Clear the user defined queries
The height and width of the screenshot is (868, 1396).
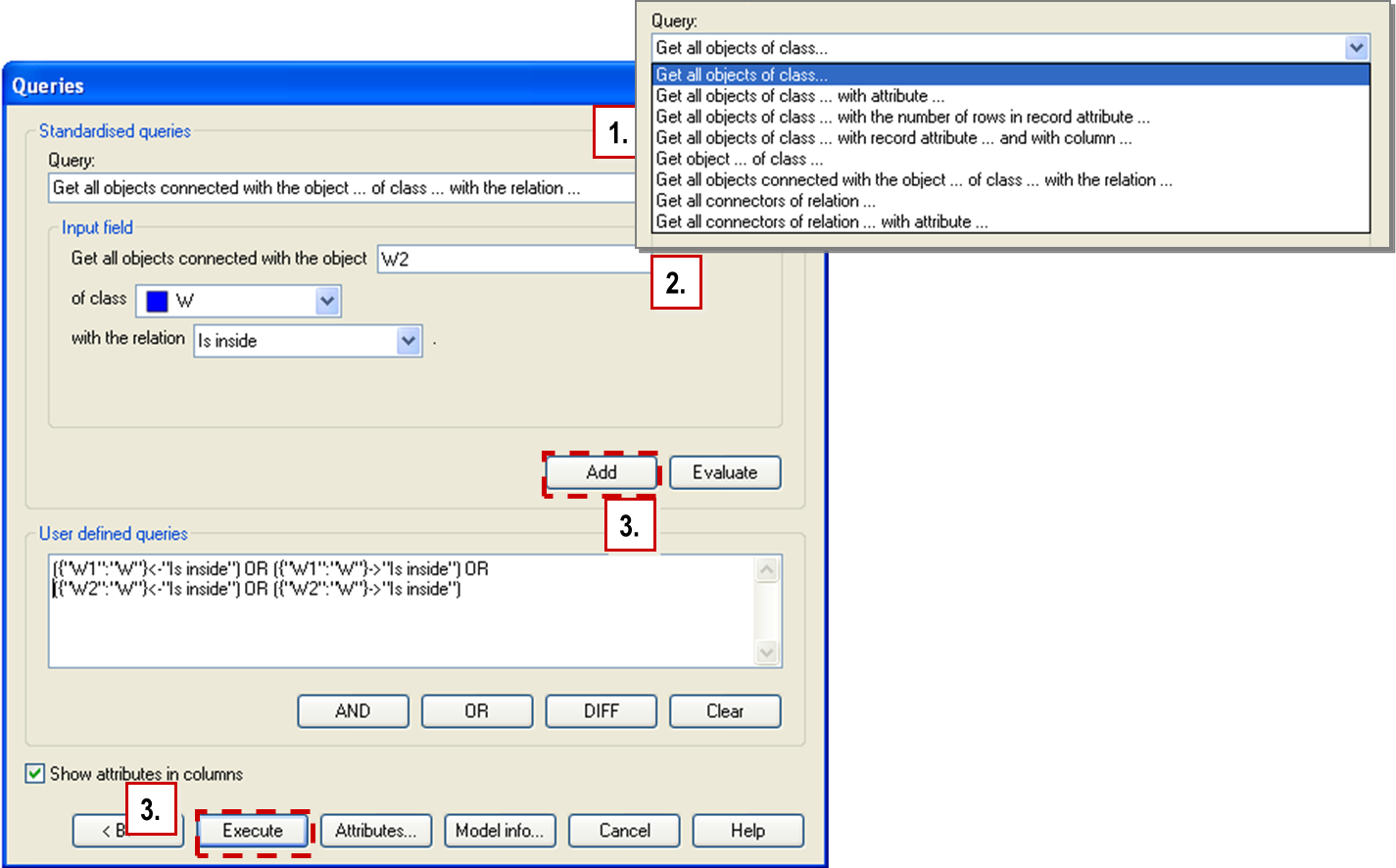(725, 711)
